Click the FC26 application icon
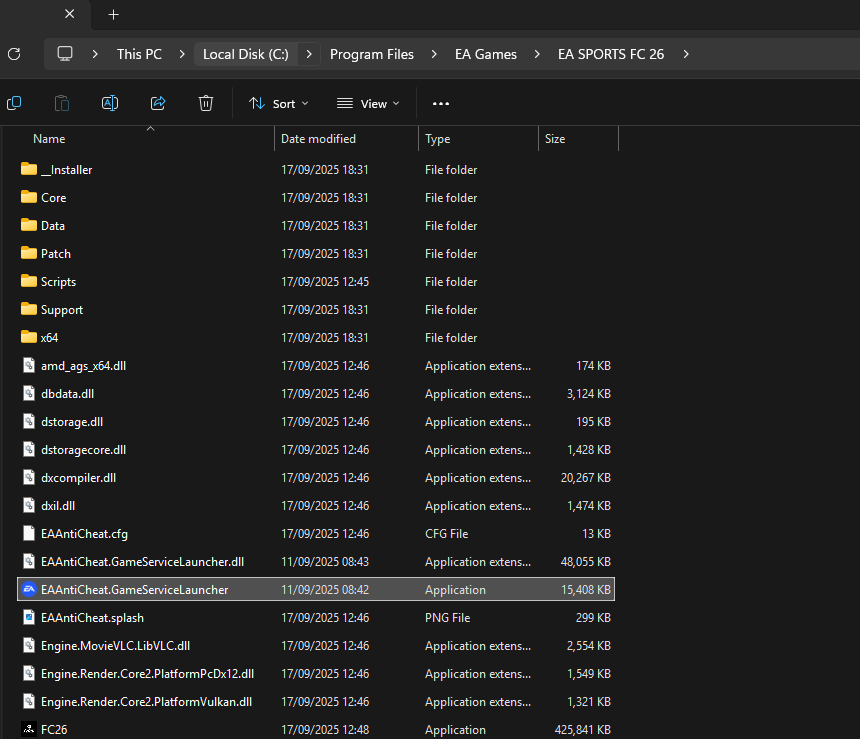The image size is (860, 739). coord(29,729)
